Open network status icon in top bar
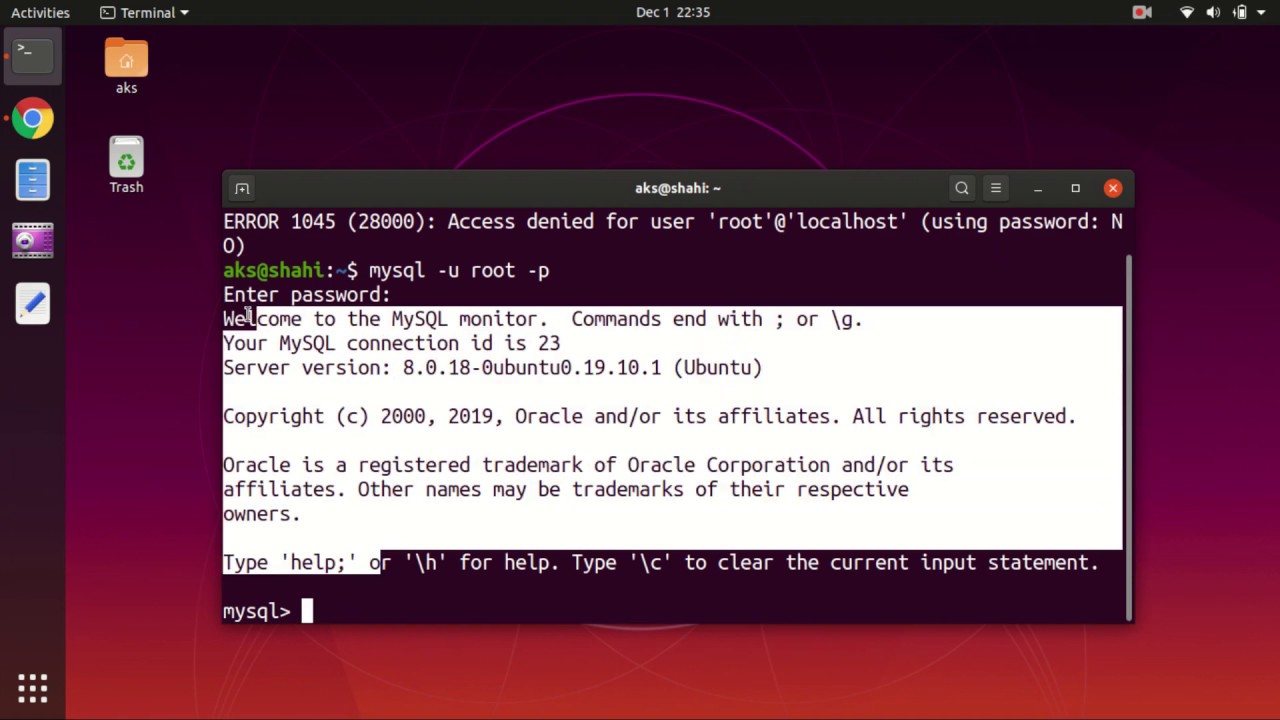 point(1187,12)
